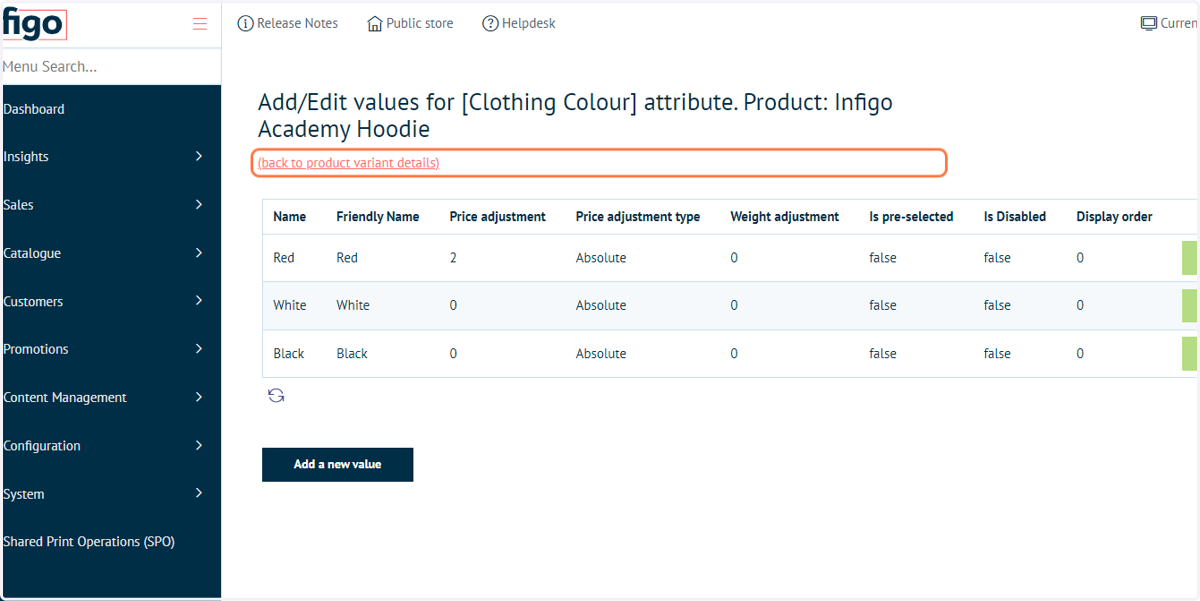This screenshot has width=1200, height=601.
Task: Click the monitor icon at top right
Action: [1149, 23]
